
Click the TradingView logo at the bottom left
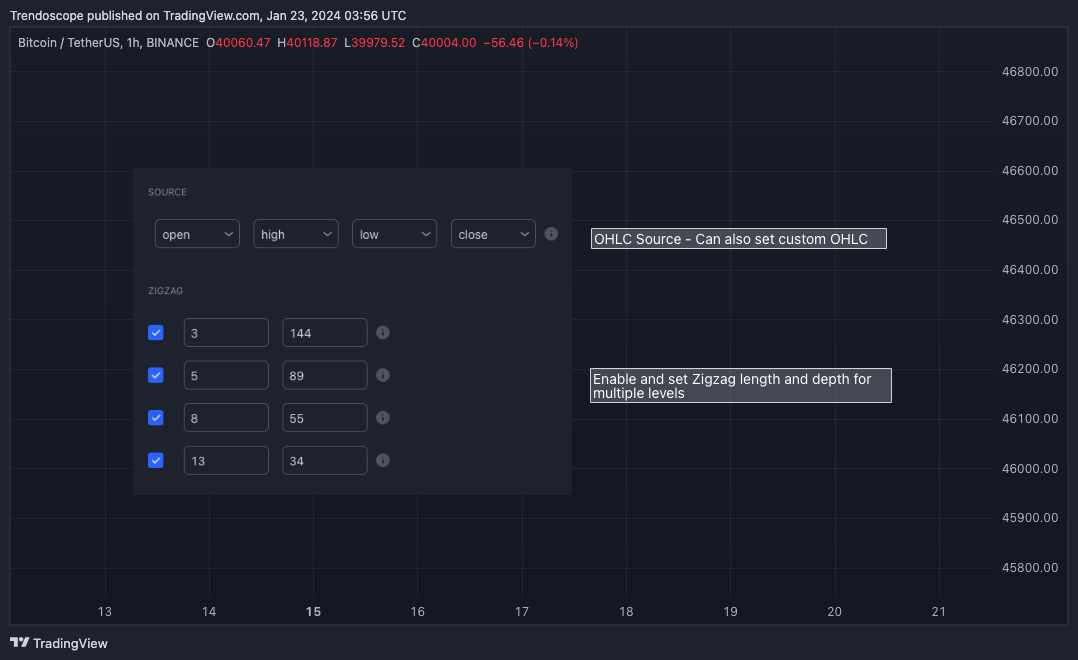pos(59,643)
